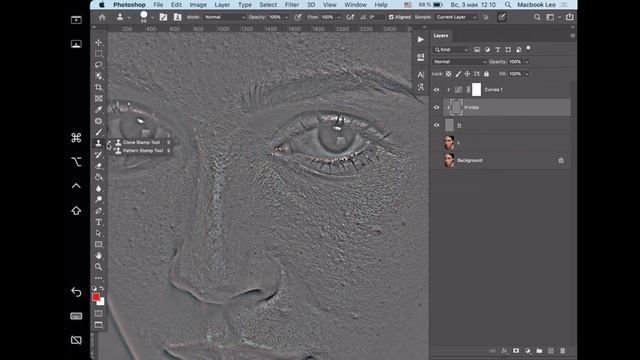Hide the H layer
Image resolution: width=640 pixels, height=360 pixels.
click(x=436, y=125)
